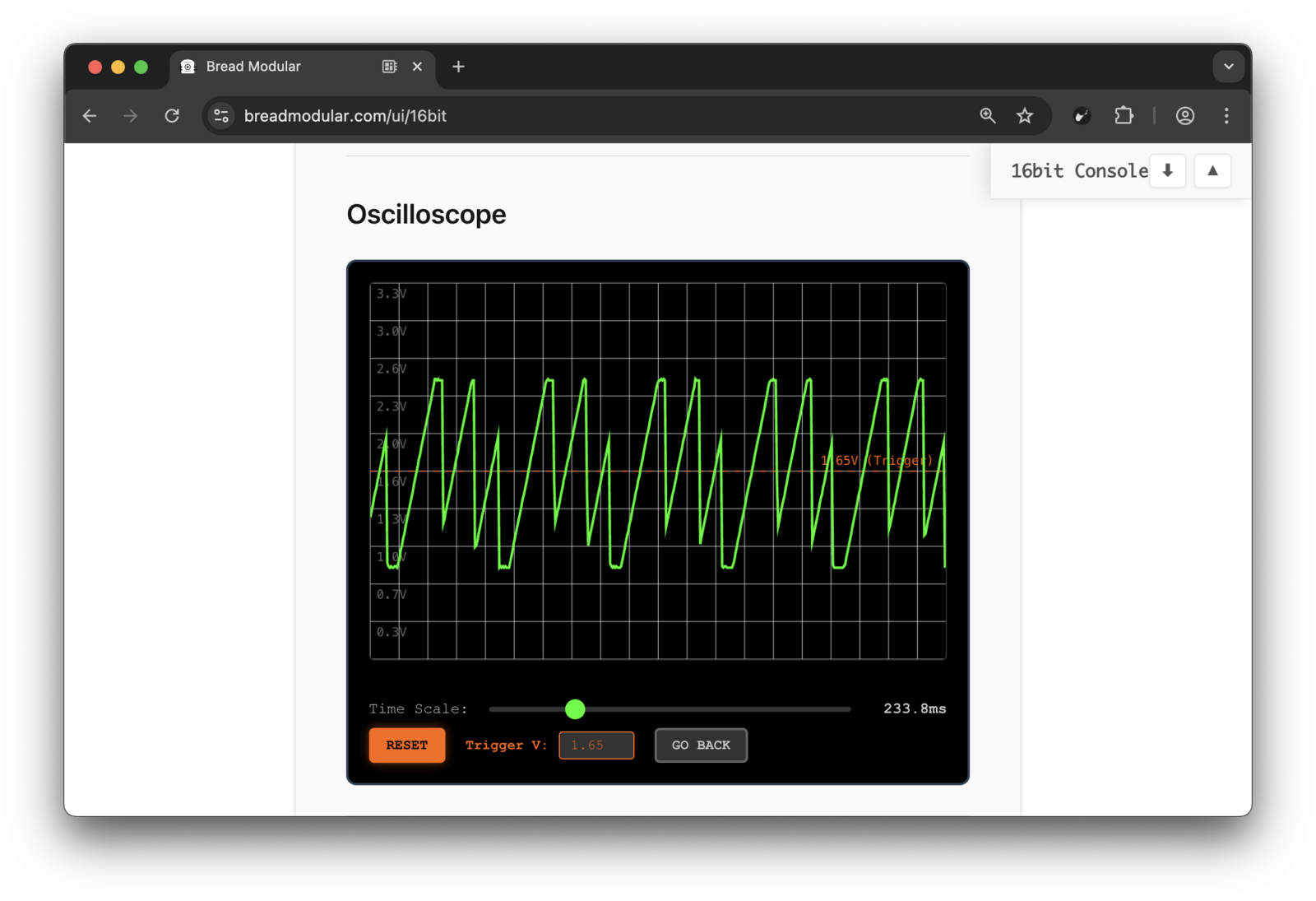Close the Bread Modular tab
The height and width of the screenshot is (901, 1316).
pyautogui.click(x=418, y=67)
